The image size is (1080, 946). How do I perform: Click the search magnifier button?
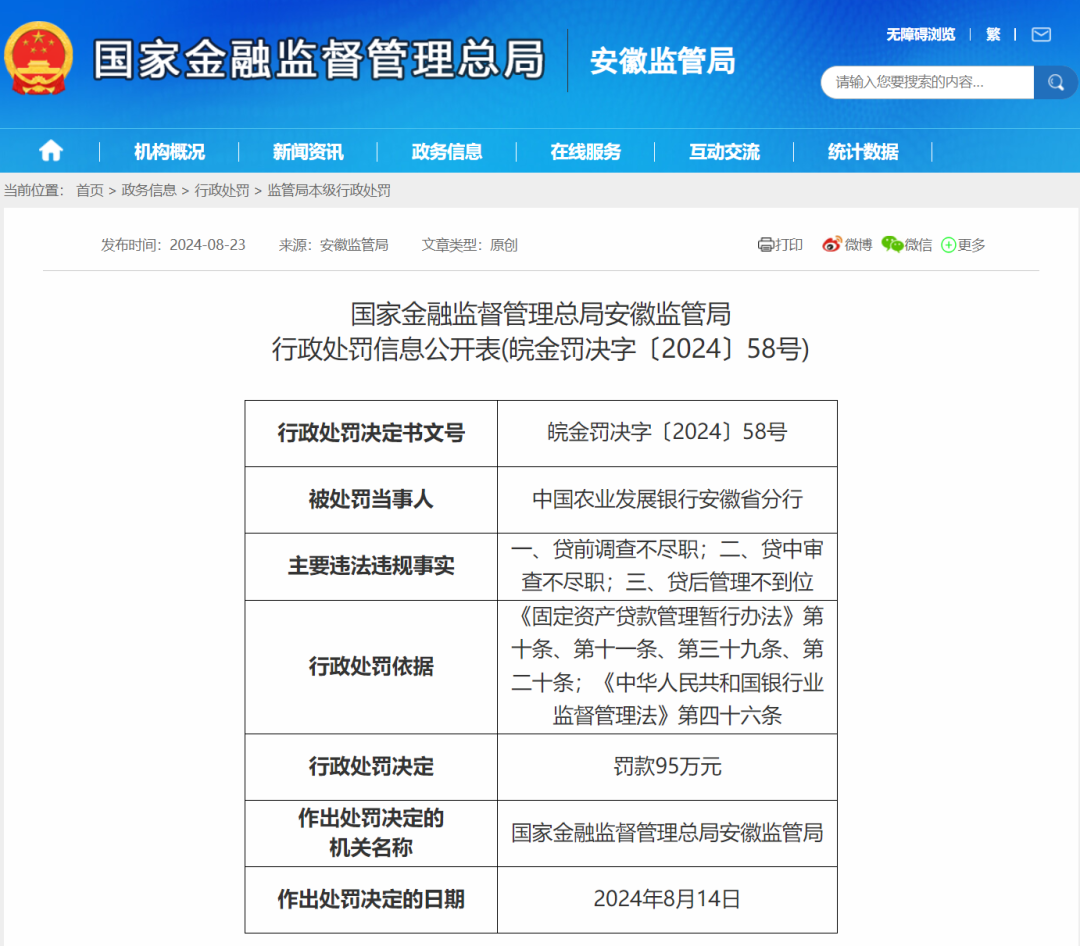pos(1055,83)
